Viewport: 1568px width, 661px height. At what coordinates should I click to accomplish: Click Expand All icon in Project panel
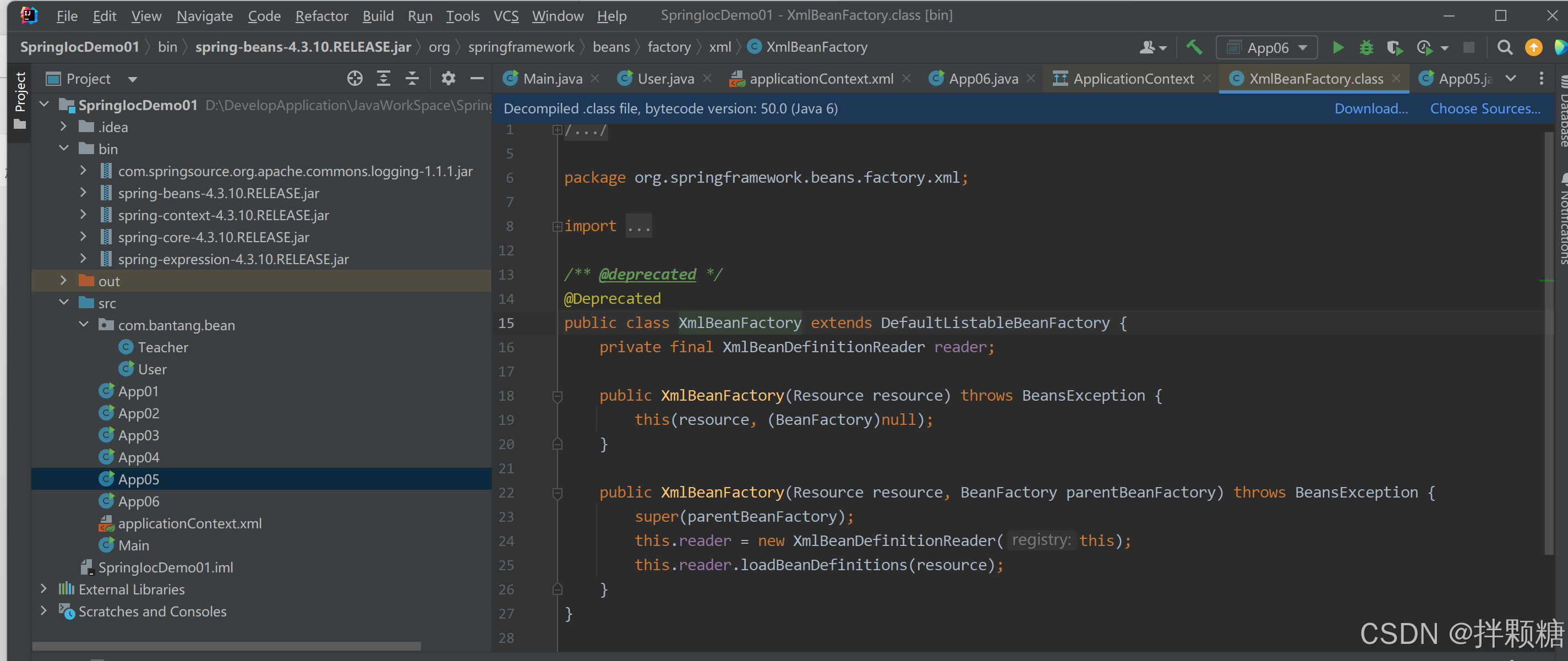click(384, 79)
